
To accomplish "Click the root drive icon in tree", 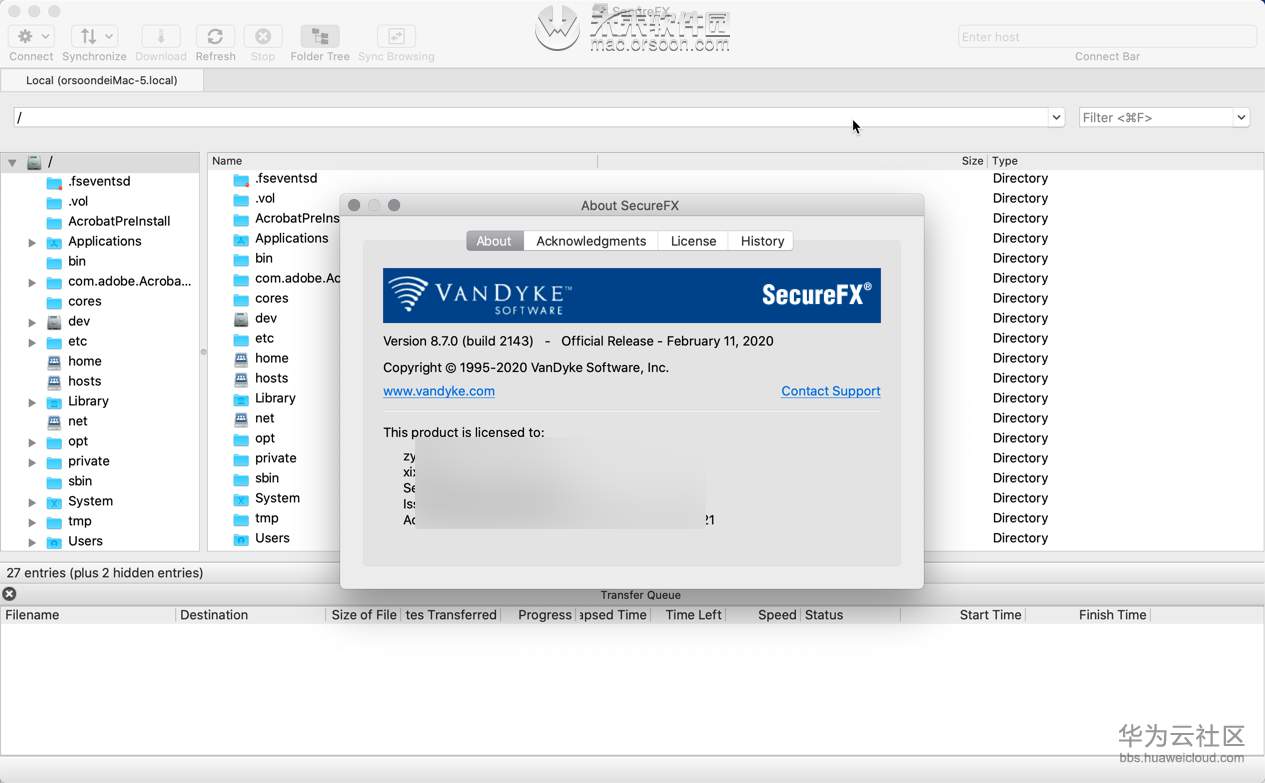I will (x=34, y=162).
